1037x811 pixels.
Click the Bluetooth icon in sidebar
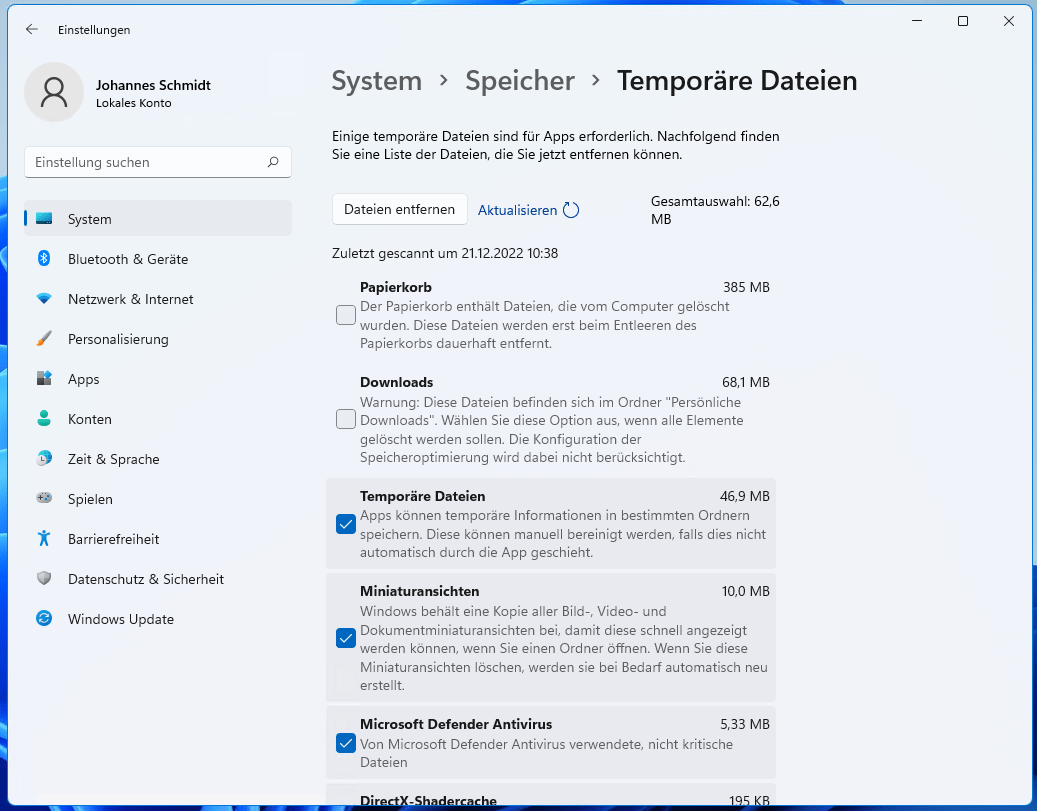pyautogui.click(x=44, y=259)
